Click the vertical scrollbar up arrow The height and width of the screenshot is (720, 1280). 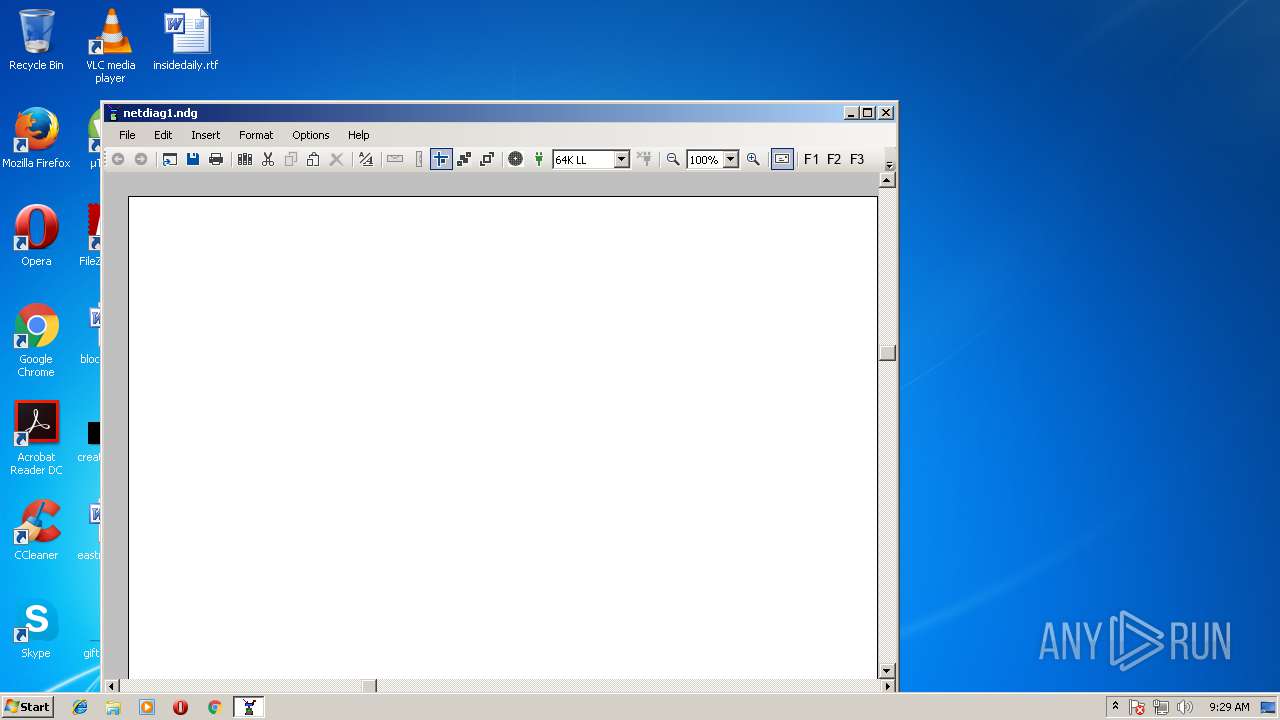pos(887,180)
